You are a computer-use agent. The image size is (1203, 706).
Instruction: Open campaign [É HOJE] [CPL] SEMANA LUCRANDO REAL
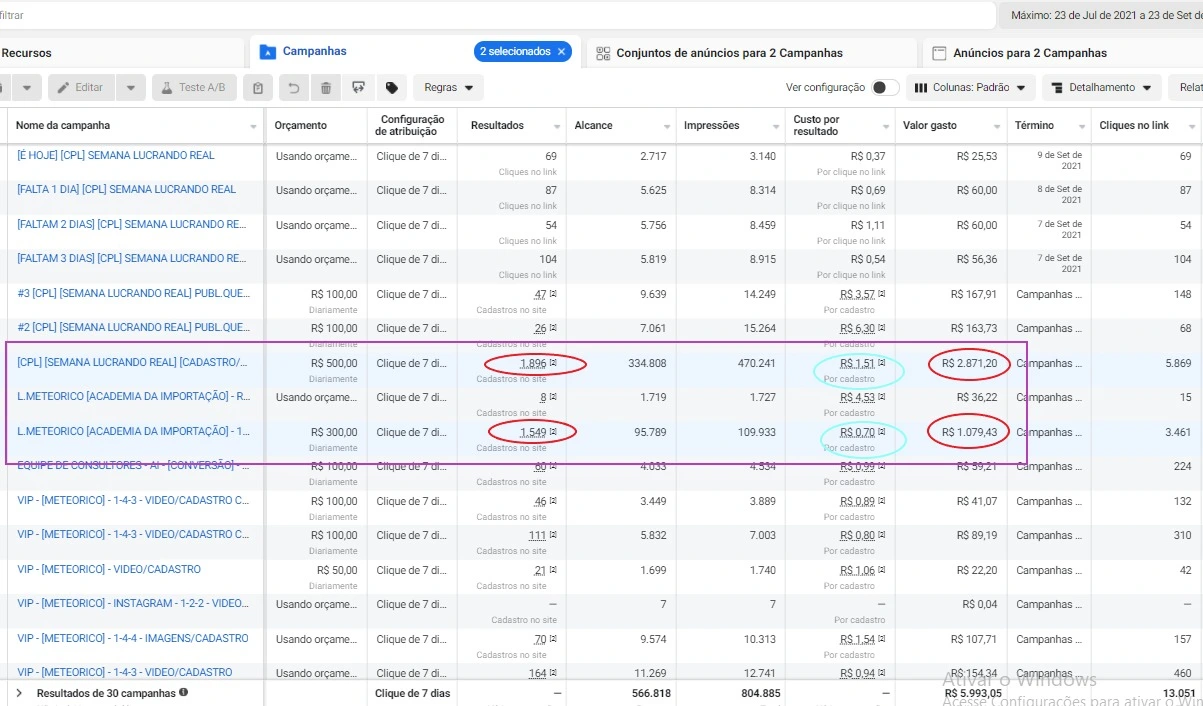pyautogui.click(x=116, y=155)
